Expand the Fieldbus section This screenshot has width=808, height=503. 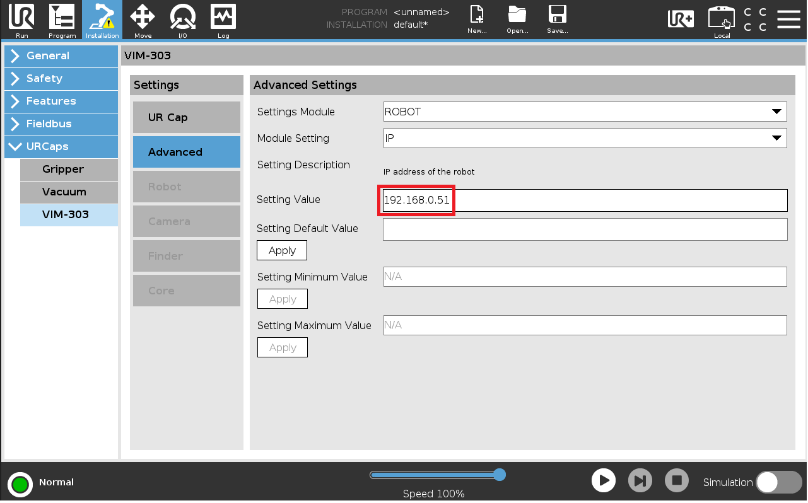(x=61, y=124)
